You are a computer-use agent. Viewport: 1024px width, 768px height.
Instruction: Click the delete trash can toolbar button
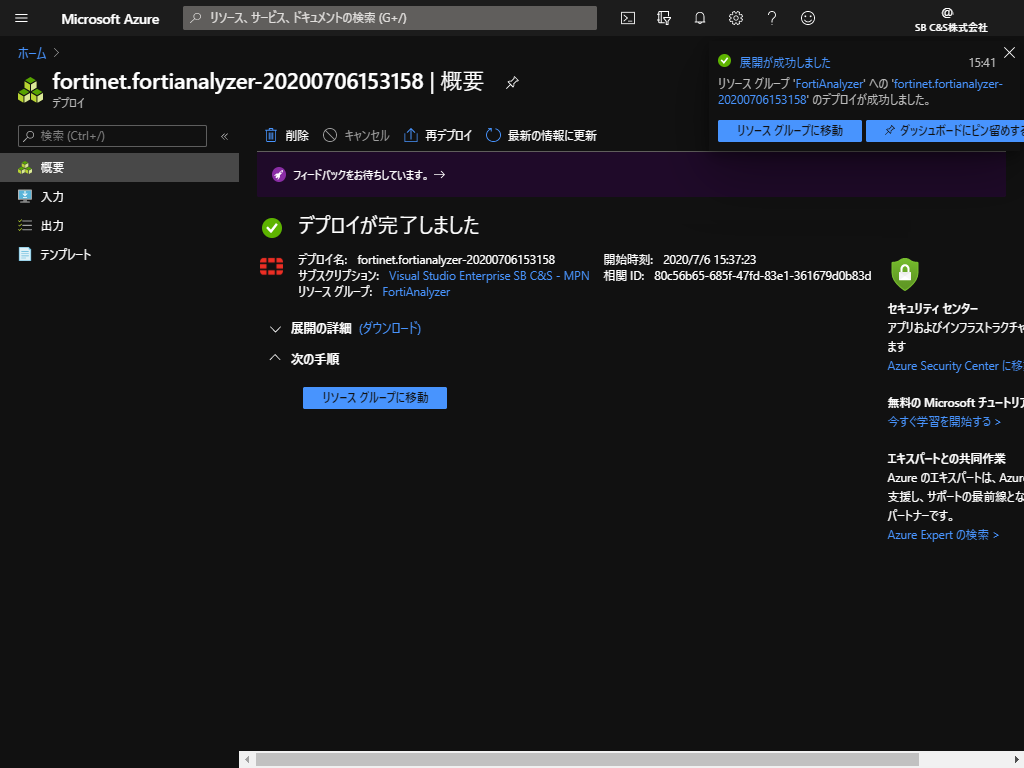coord(287,135)
